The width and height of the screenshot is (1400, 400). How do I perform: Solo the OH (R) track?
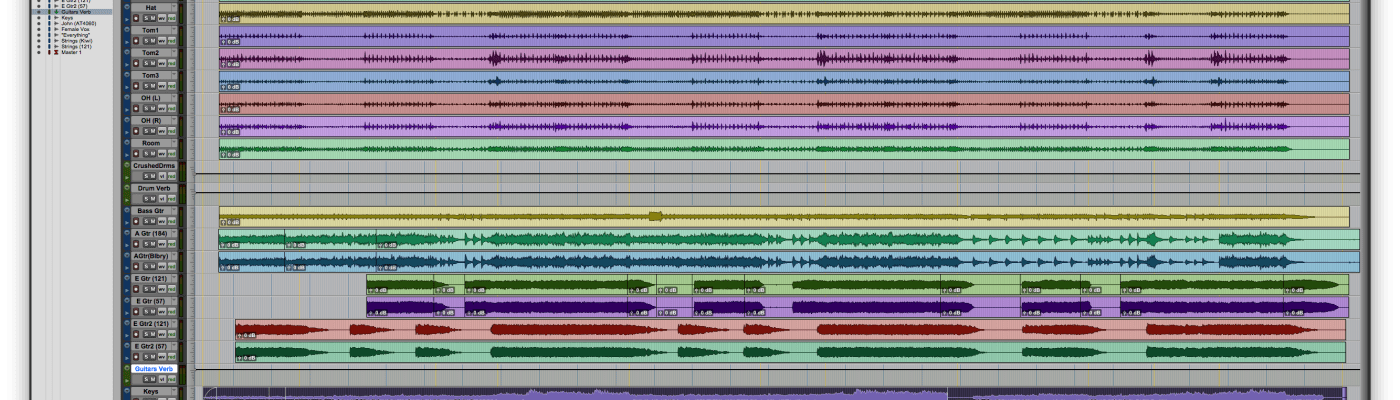[x=144, y=132]
